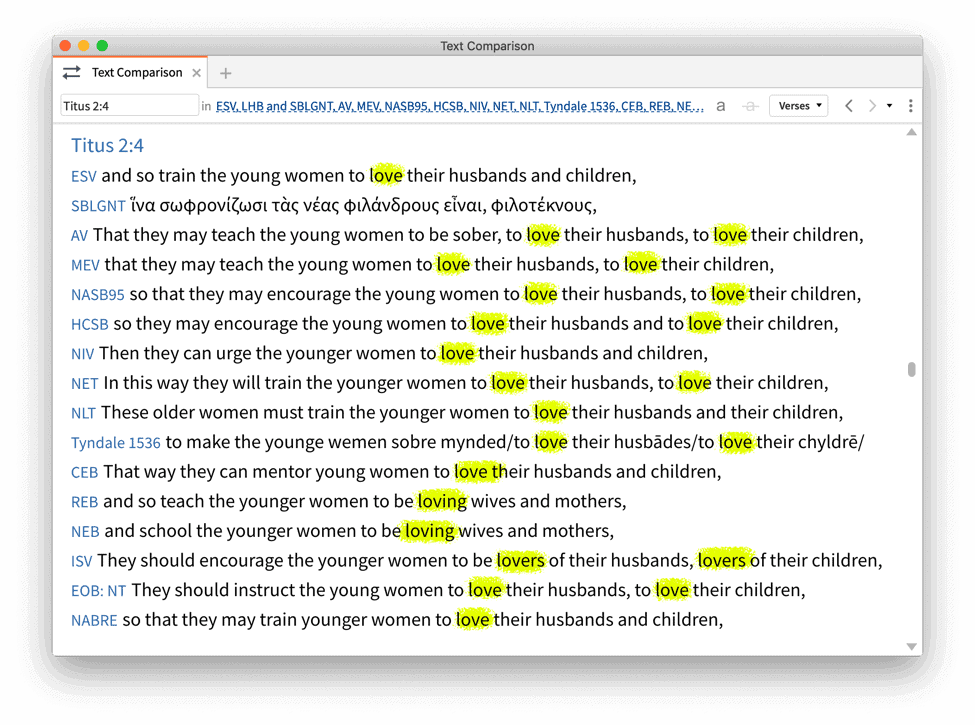Click the Text Comparison swap-arrows tab icon

point(71,73)
